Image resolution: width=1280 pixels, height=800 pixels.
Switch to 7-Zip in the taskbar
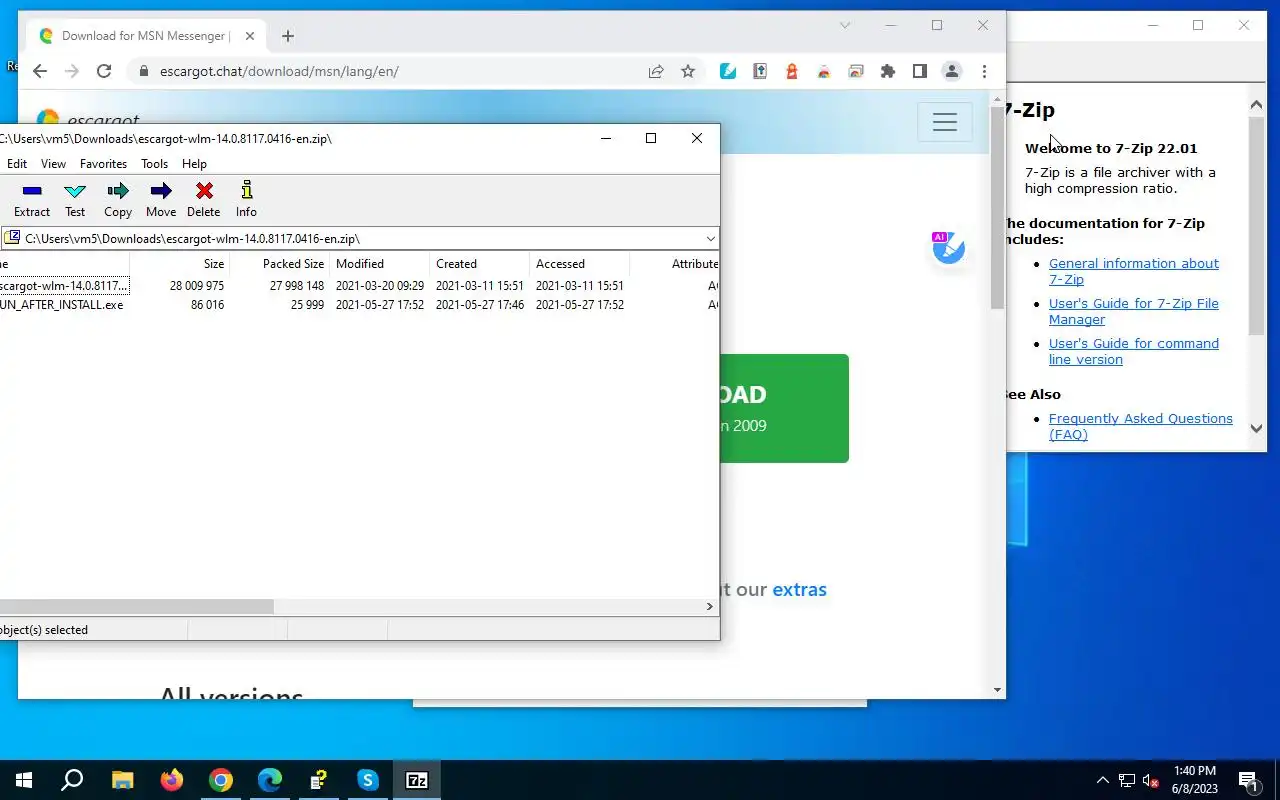(417, 780)
